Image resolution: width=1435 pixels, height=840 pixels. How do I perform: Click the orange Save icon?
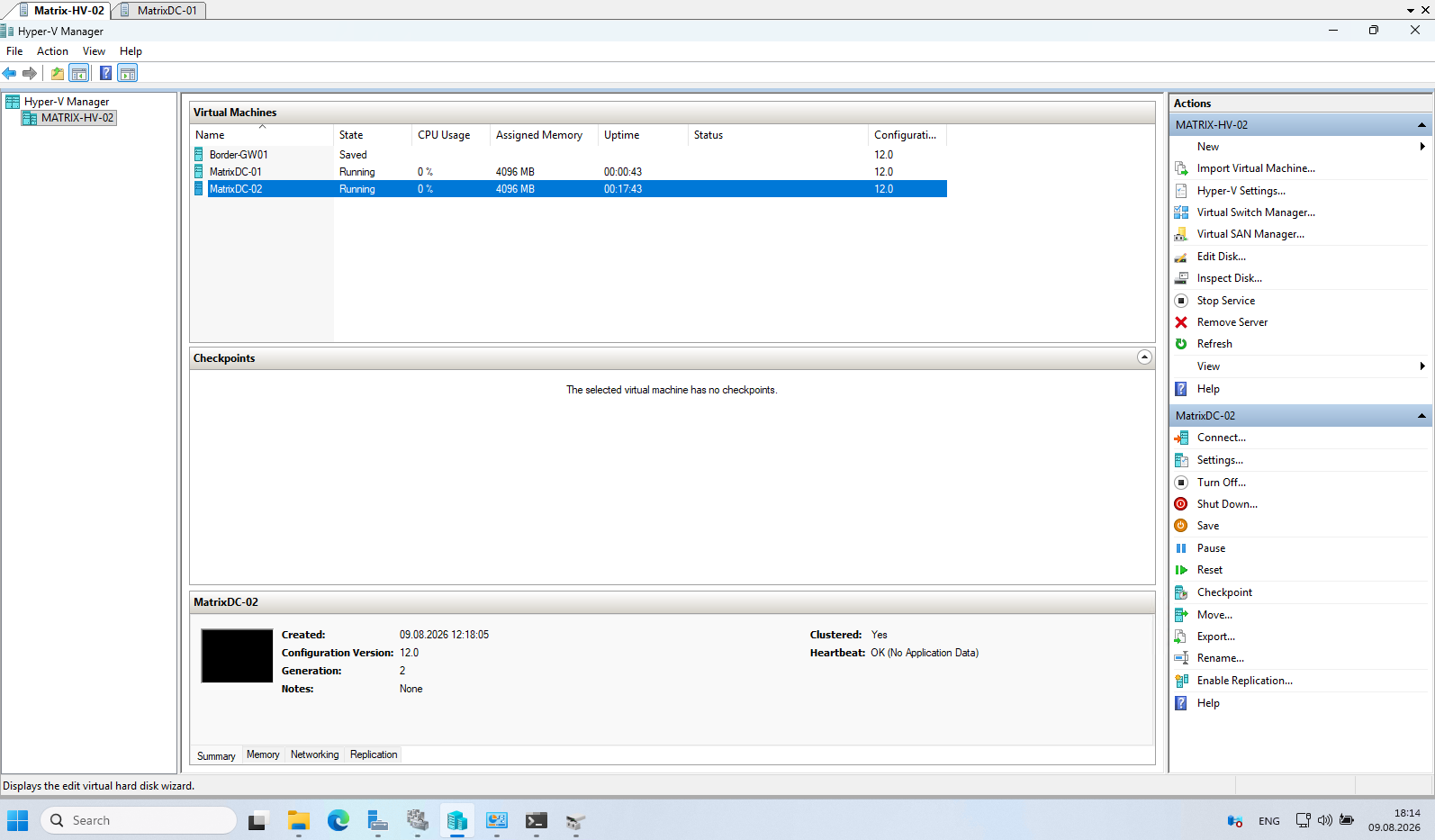(1181, 526)
